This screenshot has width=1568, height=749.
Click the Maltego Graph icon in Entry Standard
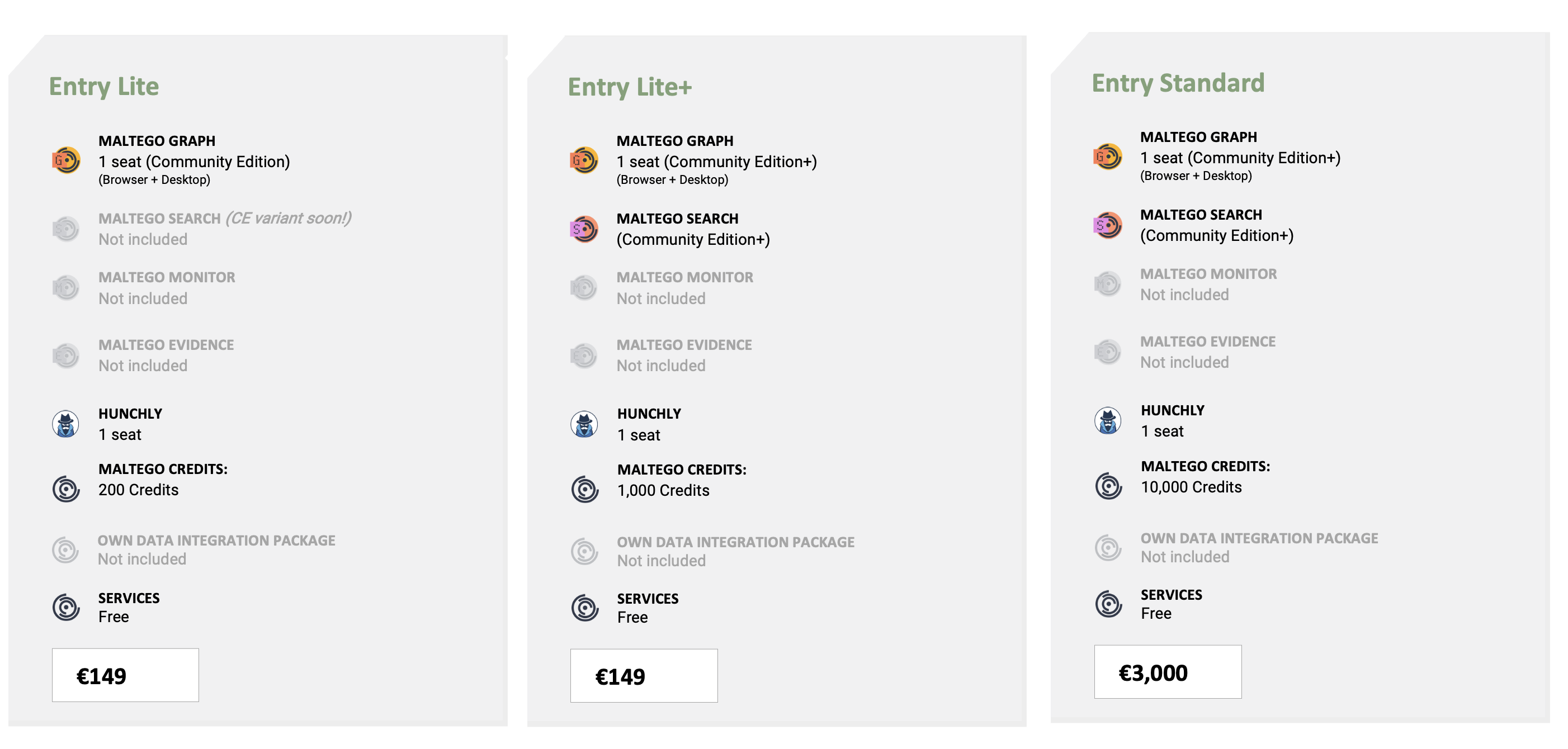tap(1107, 157)
